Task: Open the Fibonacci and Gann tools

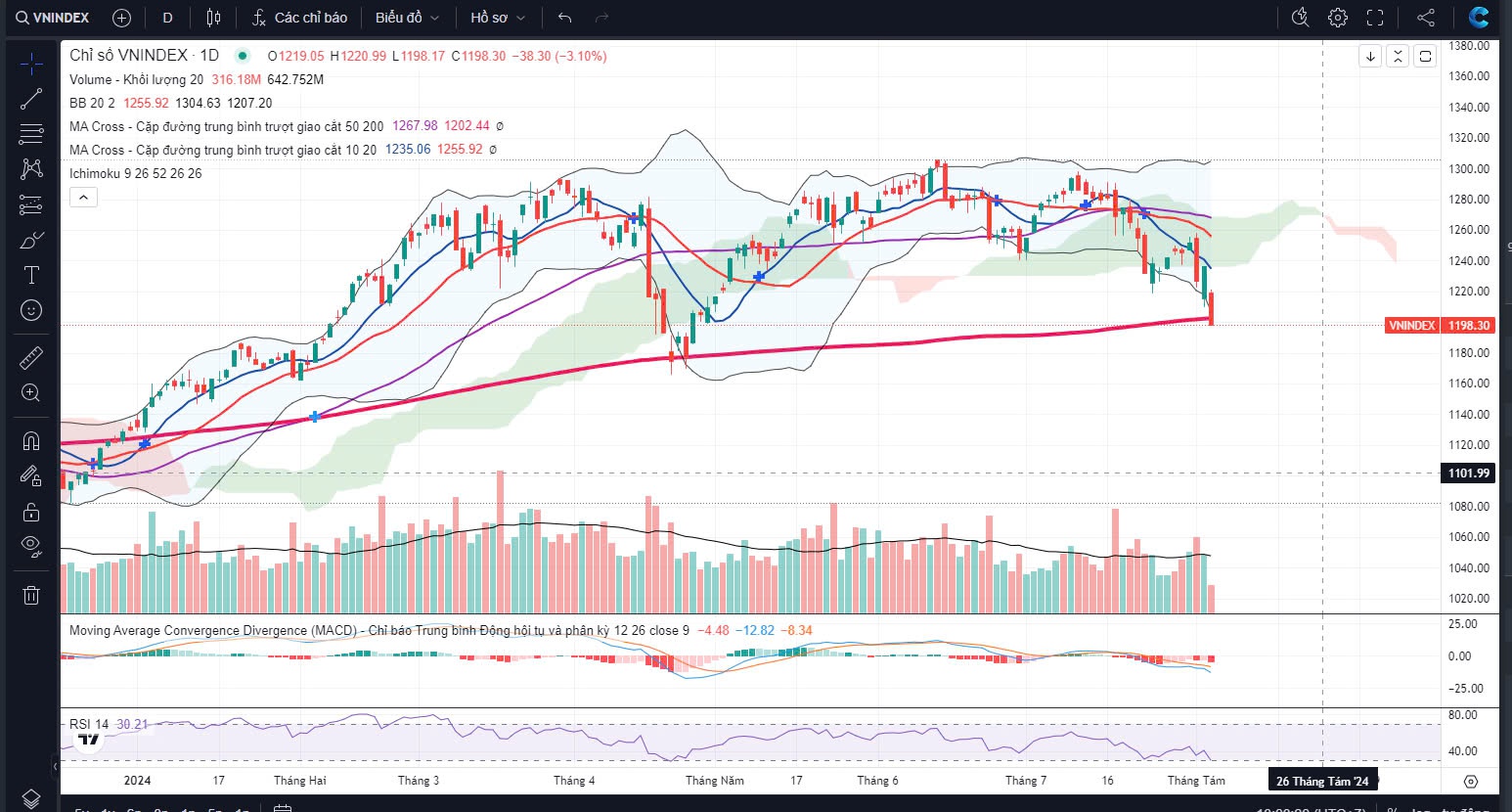Action: tap(31, 134)
